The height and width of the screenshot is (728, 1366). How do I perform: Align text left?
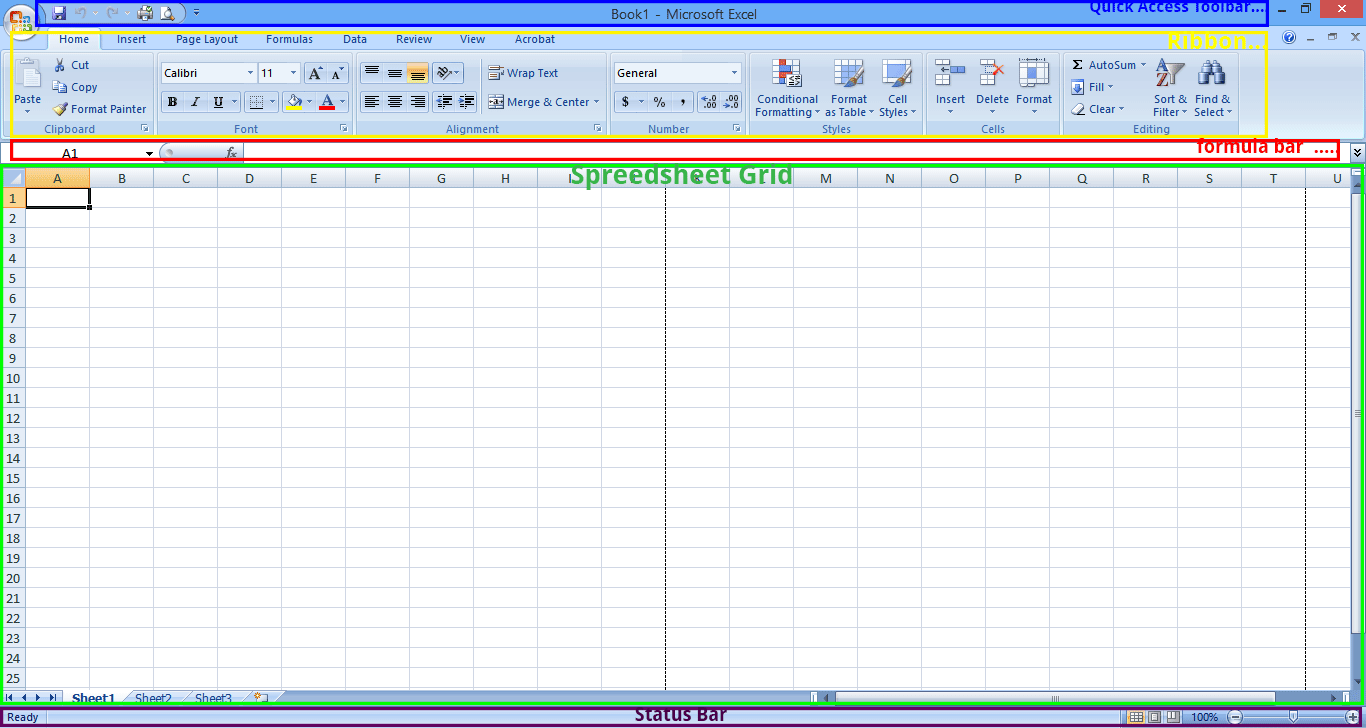[371, 102]
